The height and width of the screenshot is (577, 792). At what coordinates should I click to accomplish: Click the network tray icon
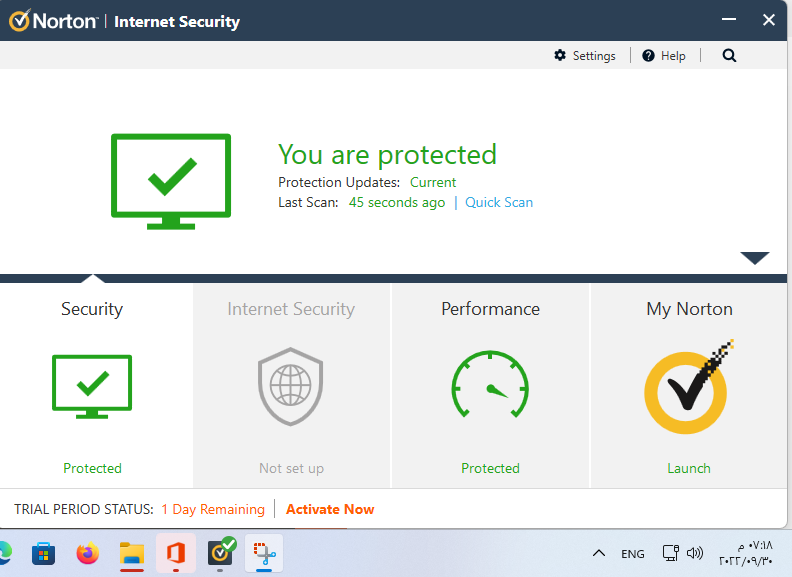click(x=671, y=553)
